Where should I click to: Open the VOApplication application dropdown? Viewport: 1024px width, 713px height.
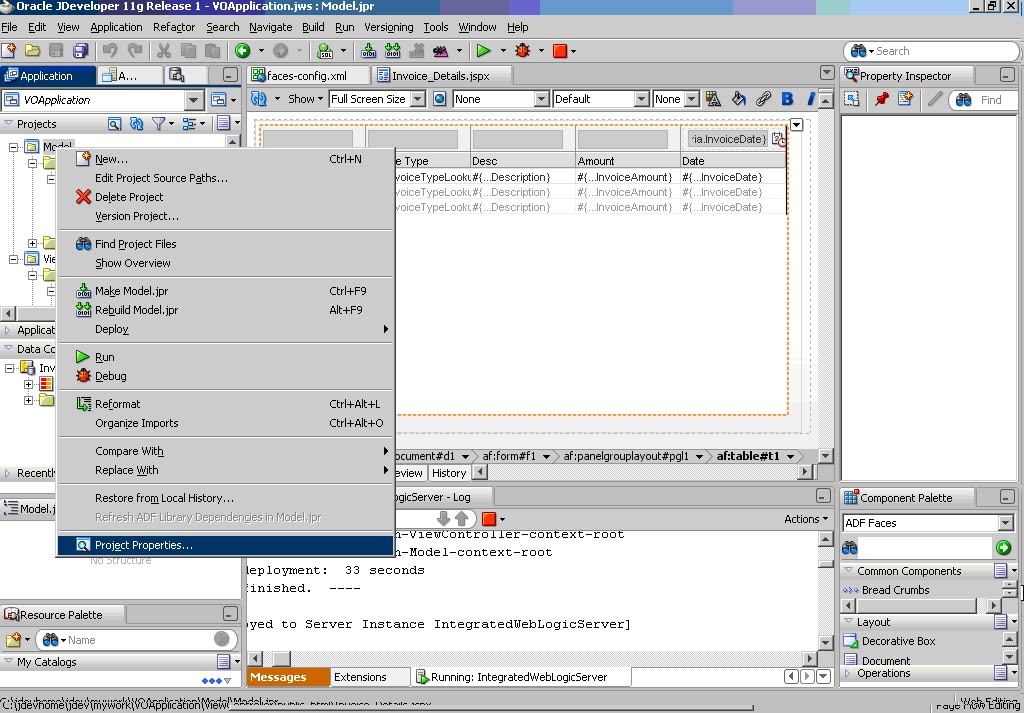point(193,100)
